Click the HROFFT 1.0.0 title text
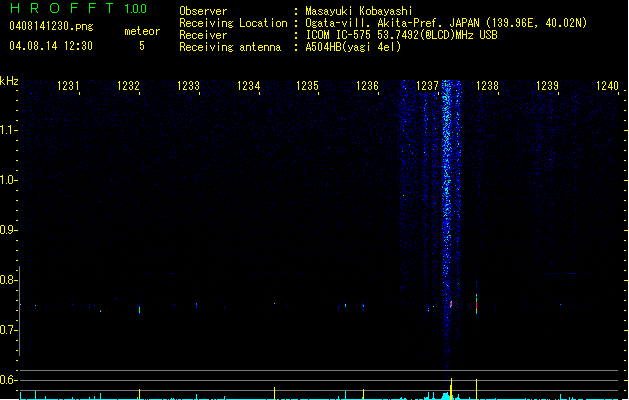This screenshot has height=400, width=629. [x=78, y=8]
